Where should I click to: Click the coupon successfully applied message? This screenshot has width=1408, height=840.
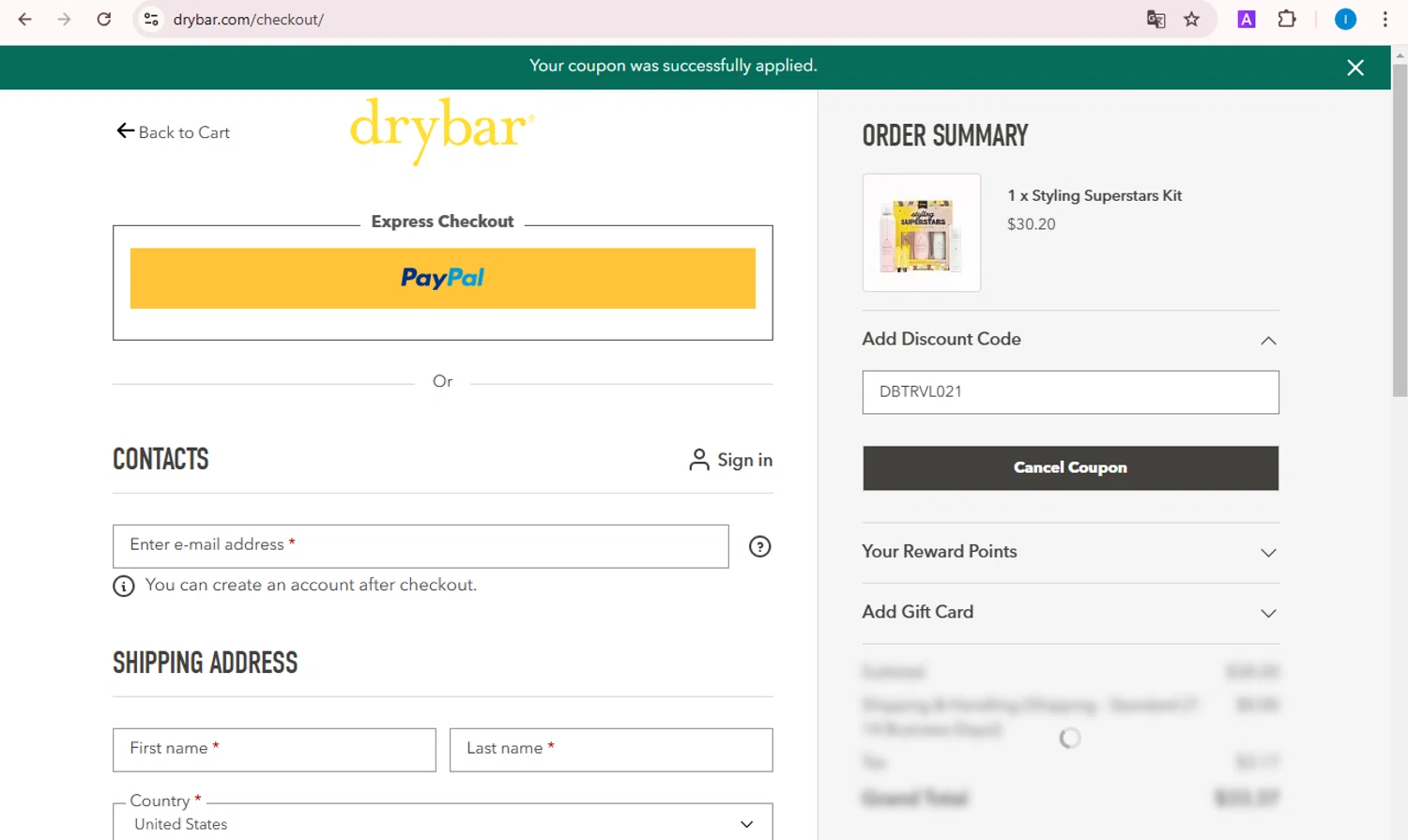point(673,66)
